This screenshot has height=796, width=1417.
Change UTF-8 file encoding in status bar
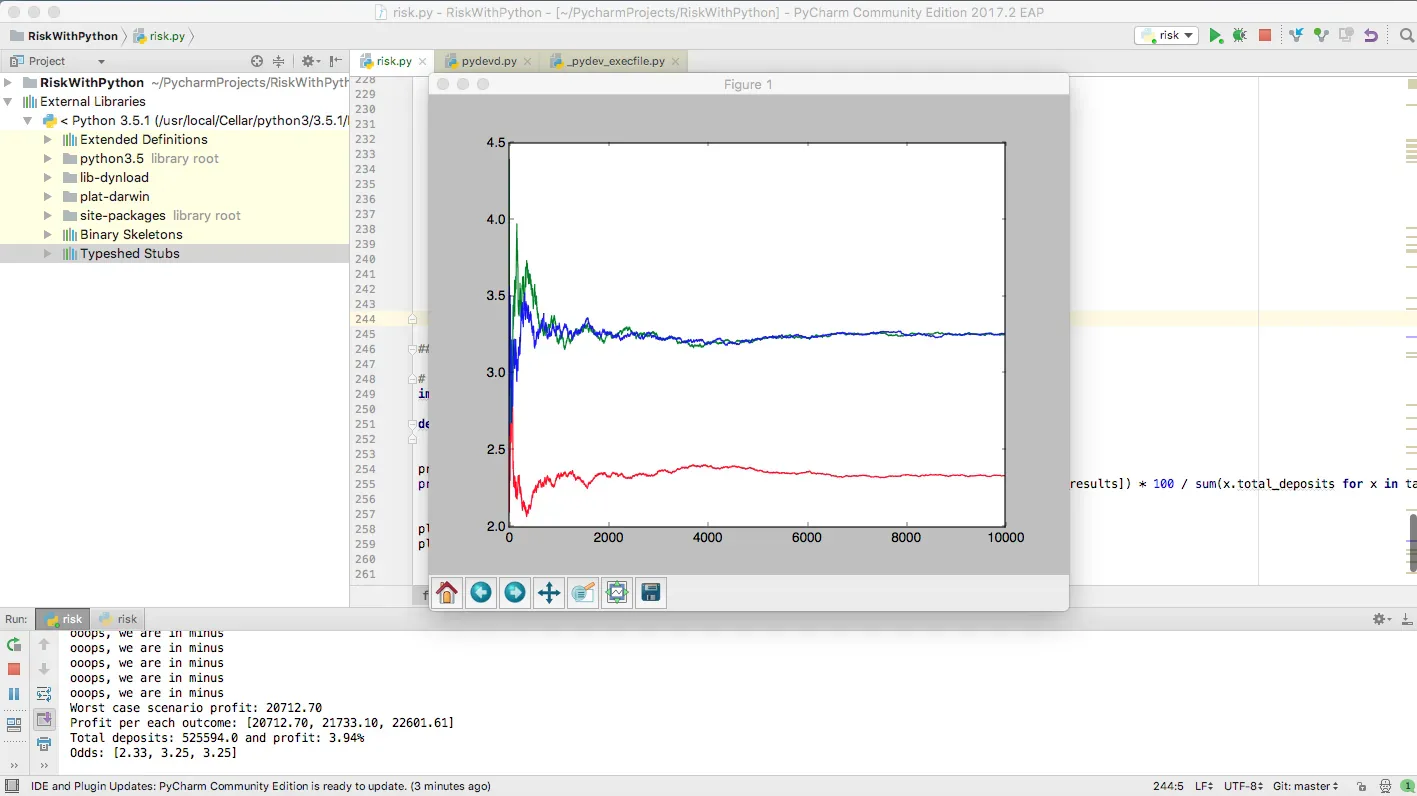pyautogui.click(x=1242, y=786)
